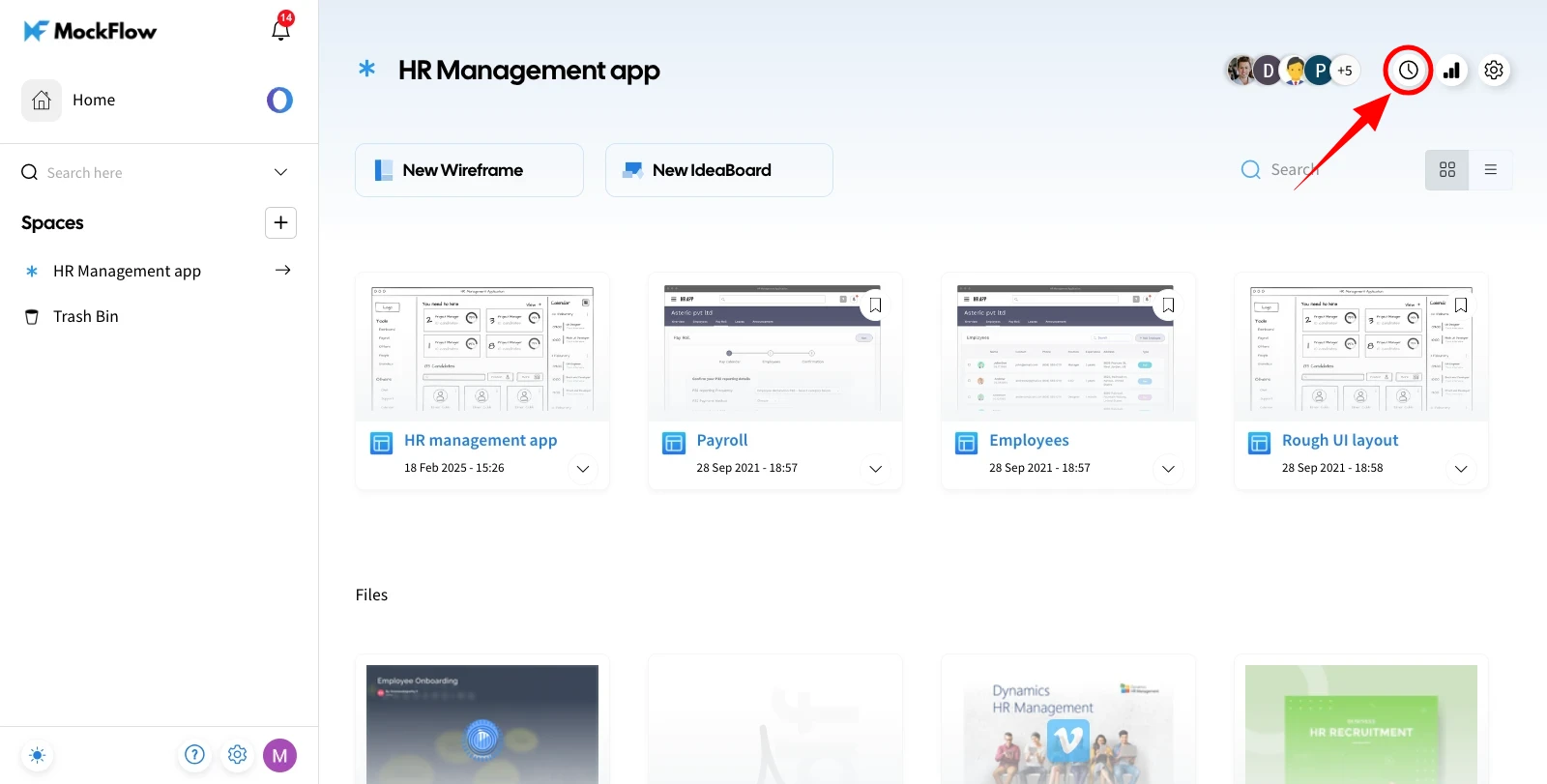Switch to grid view
This screenshot has height=784, width=1547.
point(1447,170)
